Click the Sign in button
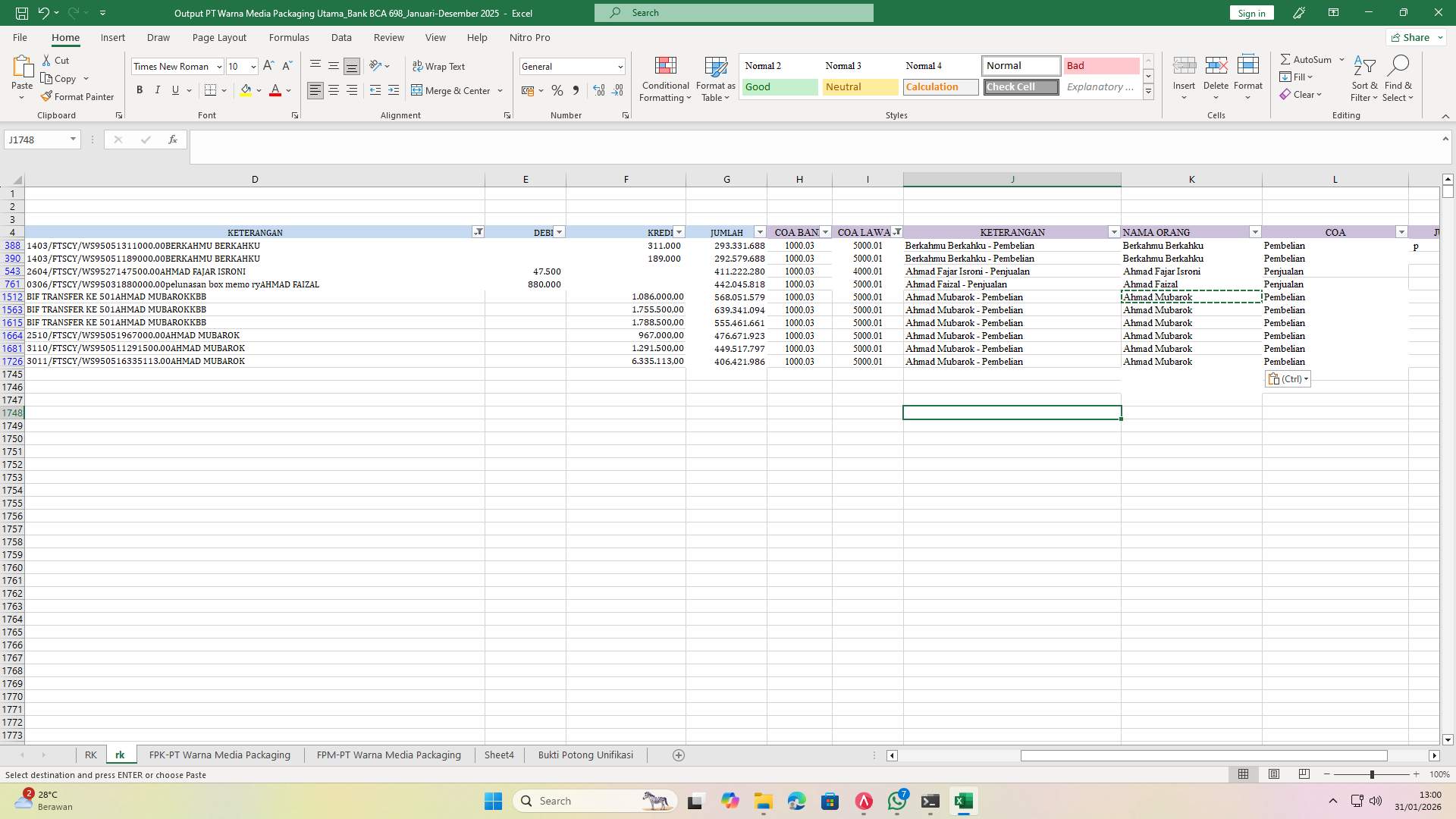The height and width of the screenshot is (819, 1456). [1250, 13]
